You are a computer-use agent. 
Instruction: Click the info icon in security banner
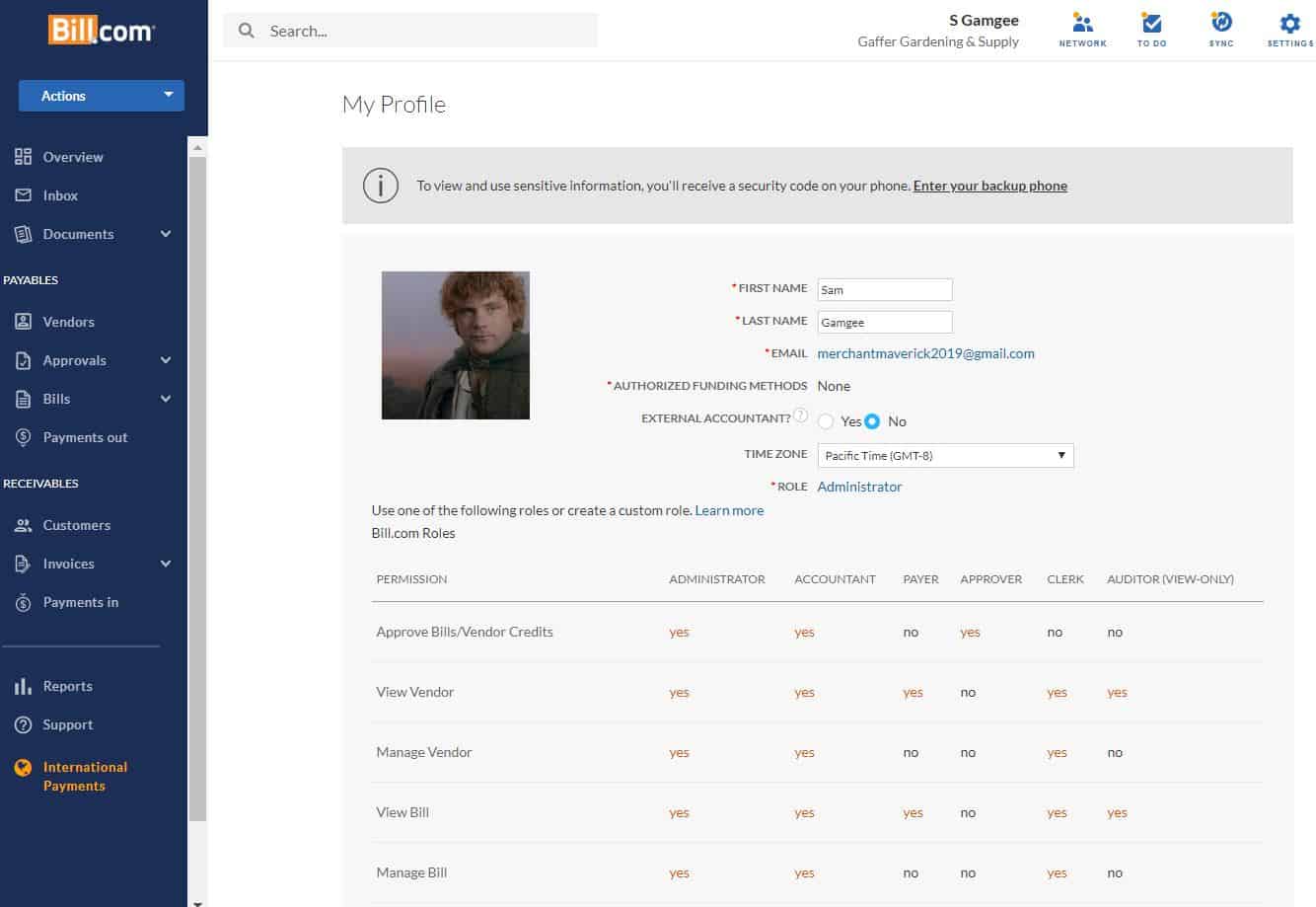380,186
